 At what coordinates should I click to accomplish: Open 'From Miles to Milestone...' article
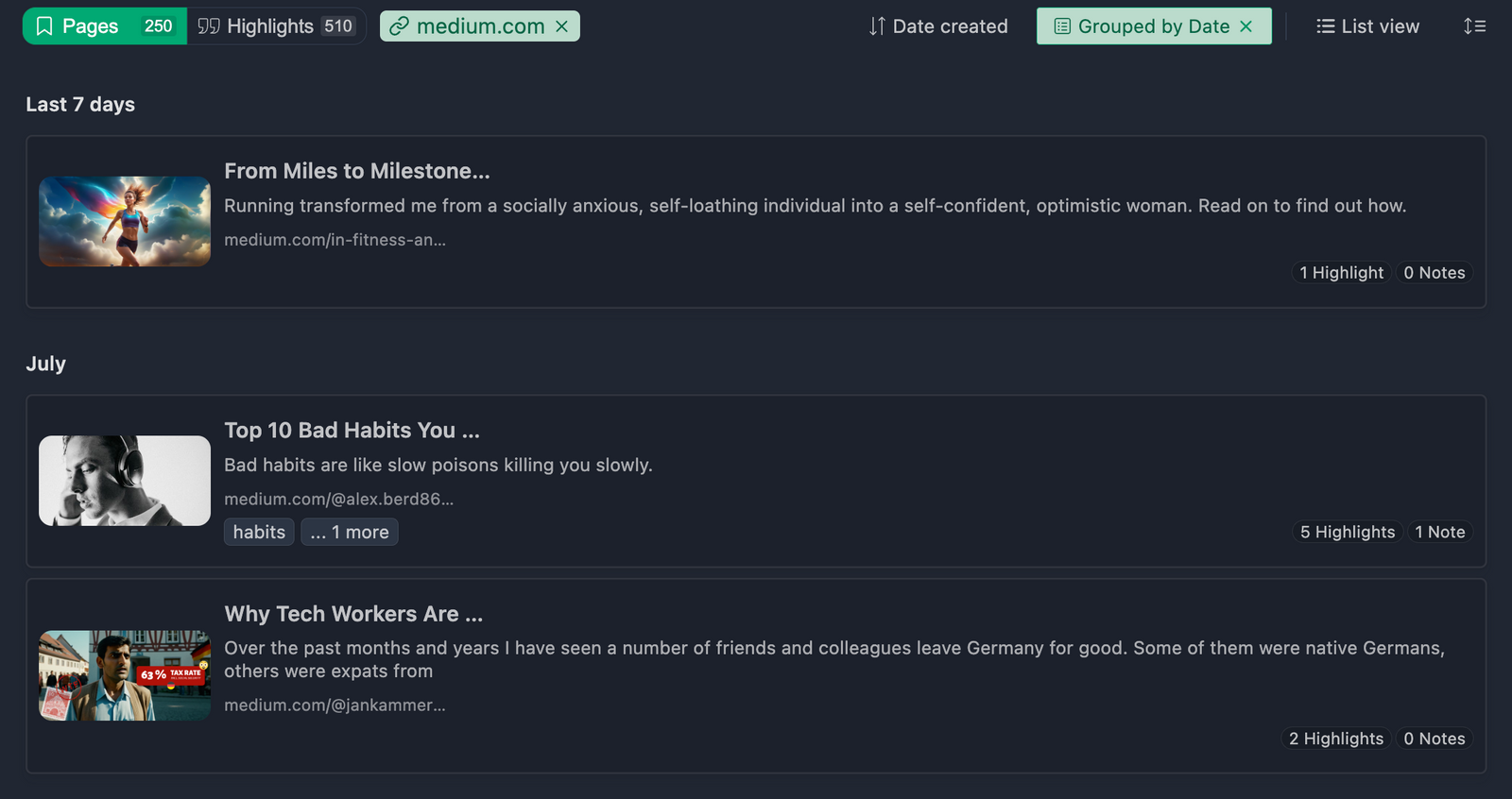(x=357, y=171)
